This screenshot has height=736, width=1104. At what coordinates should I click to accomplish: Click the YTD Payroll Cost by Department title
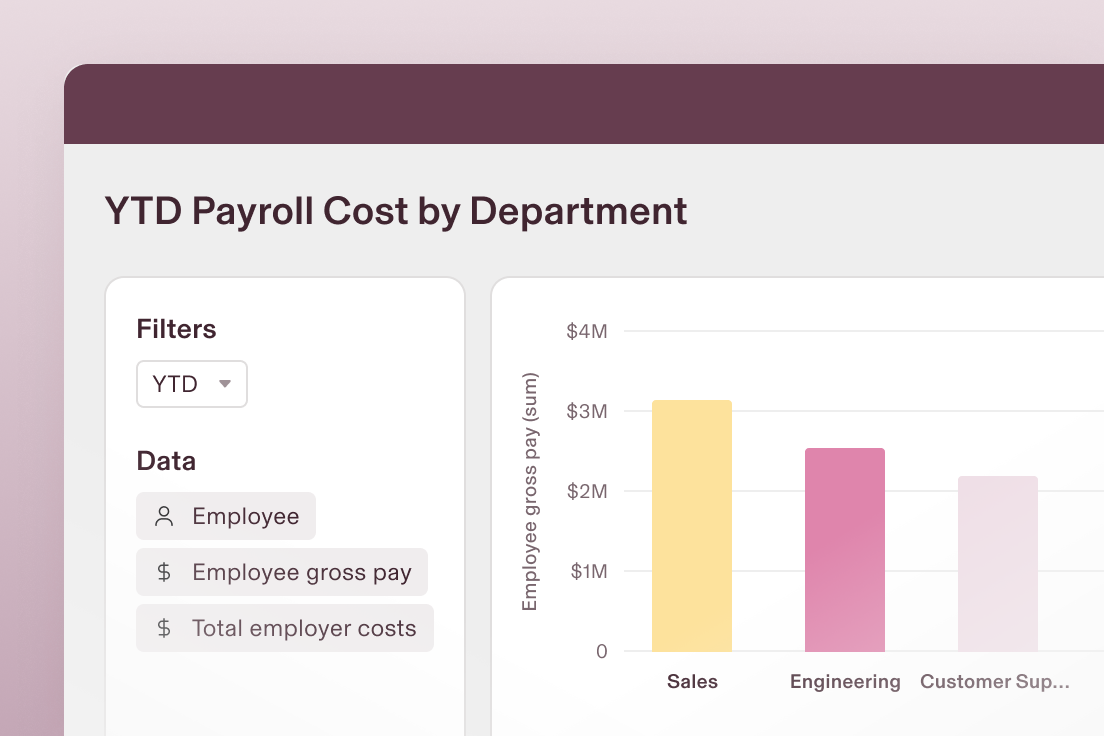coord(396,211)
